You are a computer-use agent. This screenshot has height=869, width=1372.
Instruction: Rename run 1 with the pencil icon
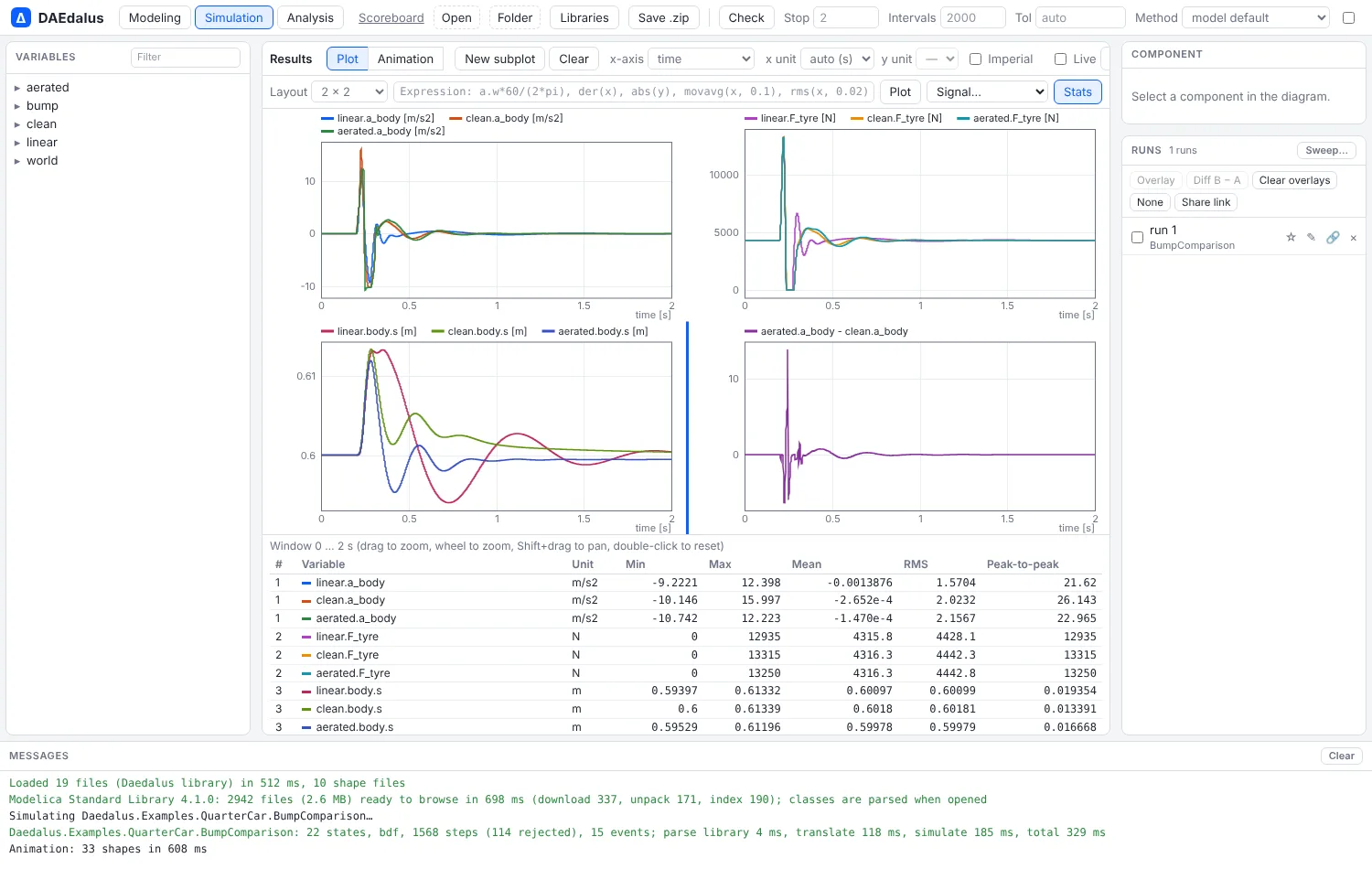[1311, 237]
